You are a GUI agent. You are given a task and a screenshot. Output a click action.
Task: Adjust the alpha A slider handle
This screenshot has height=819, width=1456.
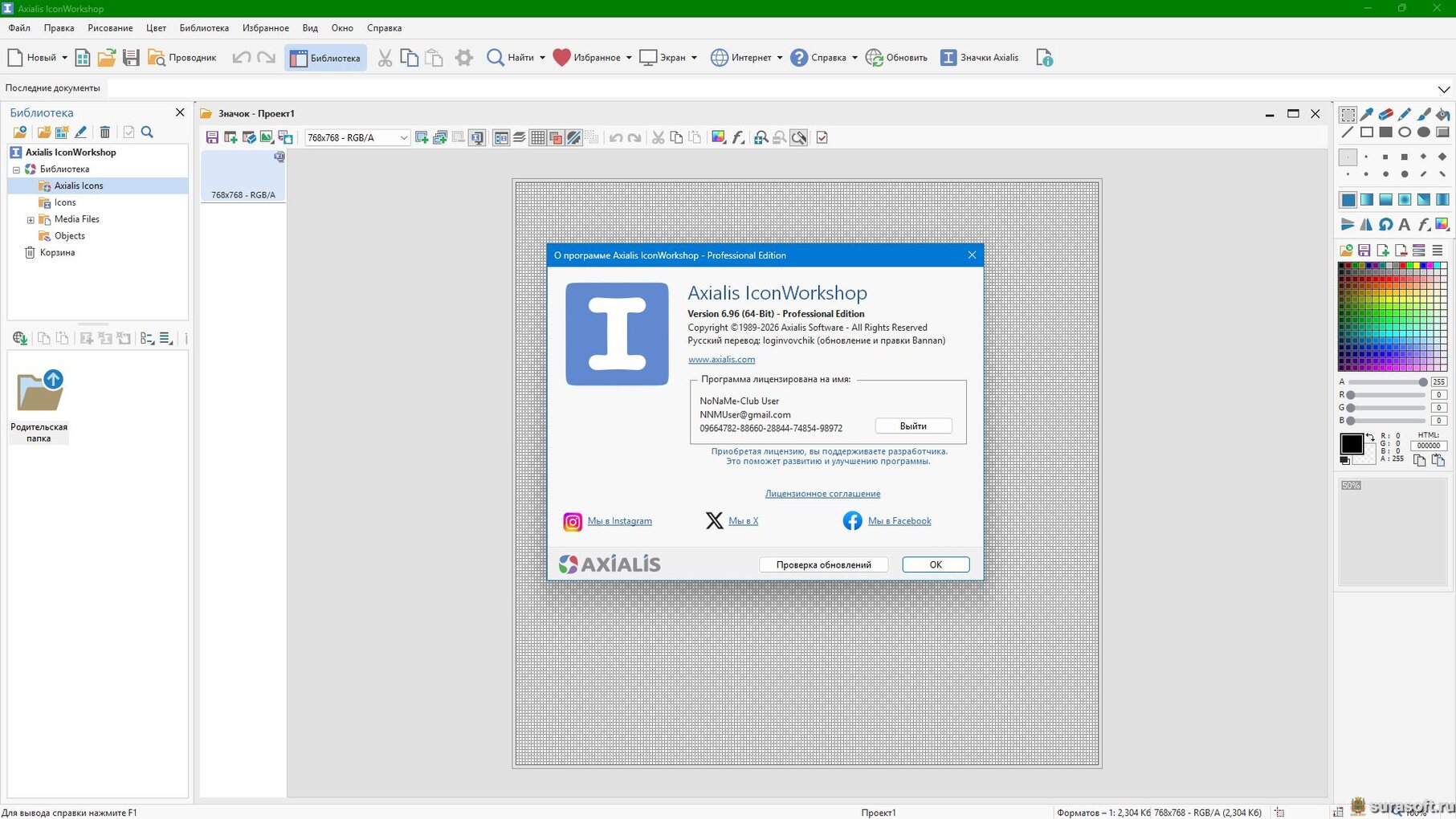[1422, 382]
